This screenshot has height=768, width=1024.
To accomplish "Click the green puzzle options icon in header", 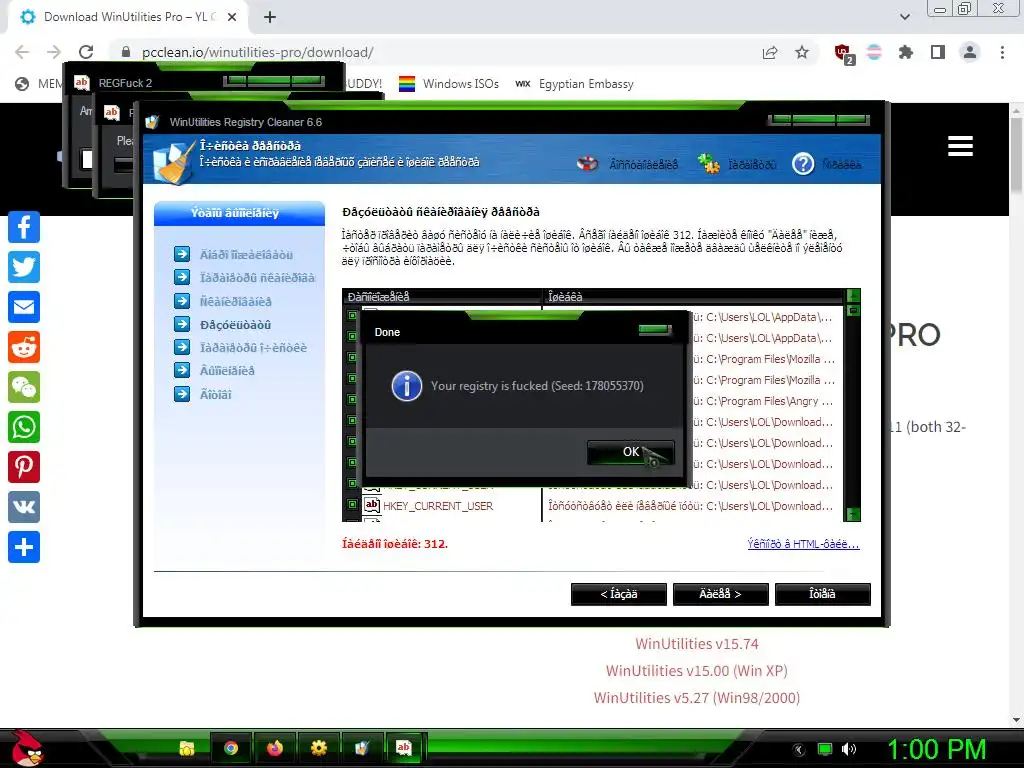I will pyautogui.click(x=709, y=163).
